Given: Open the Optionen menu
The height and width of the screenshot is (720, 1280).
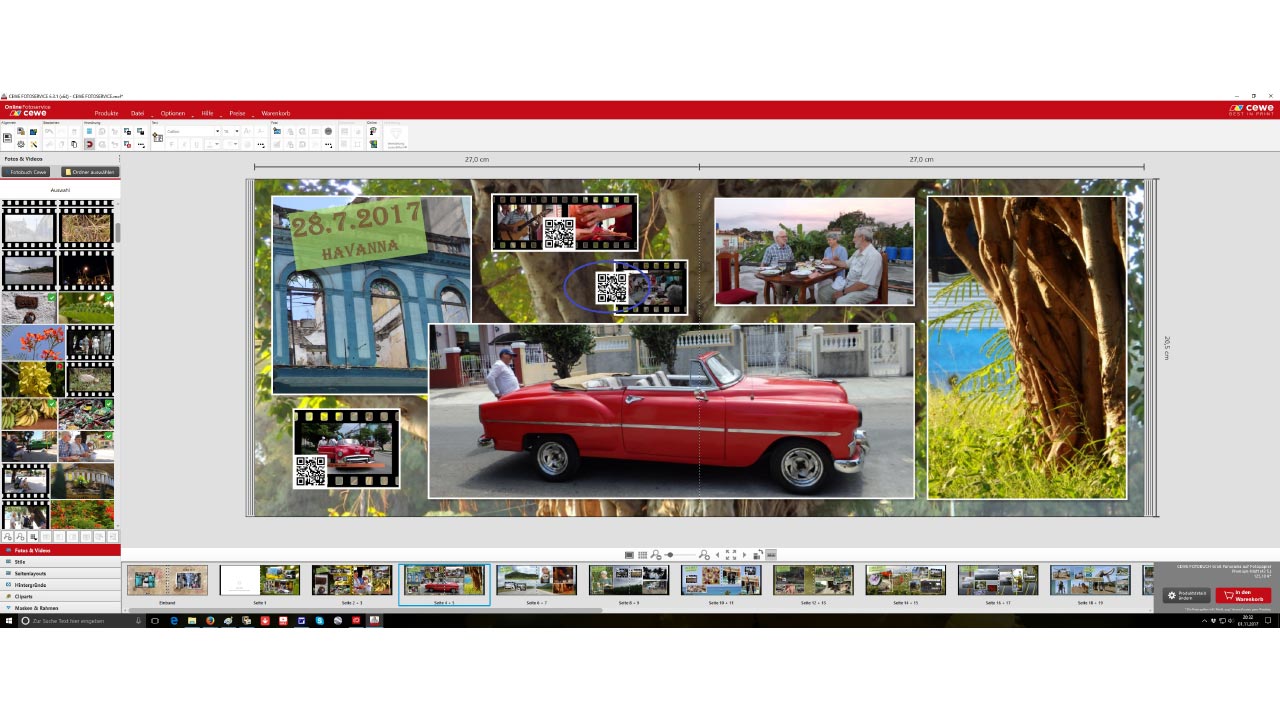Looking at the screenshot, I should [x=172, y=114].
